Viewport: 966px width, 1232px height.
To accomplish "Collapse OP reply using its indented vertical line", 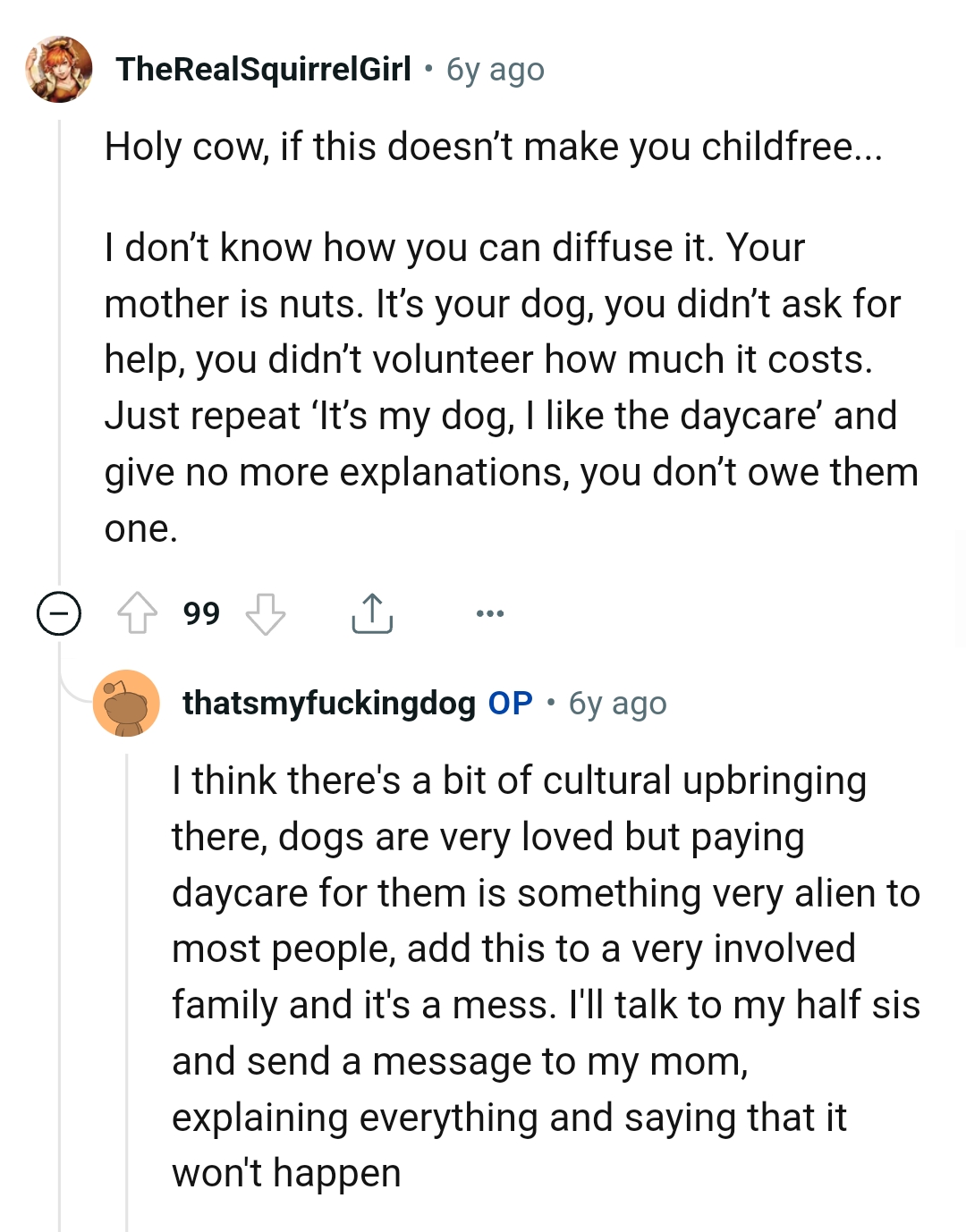I will [x=127, y=983].
